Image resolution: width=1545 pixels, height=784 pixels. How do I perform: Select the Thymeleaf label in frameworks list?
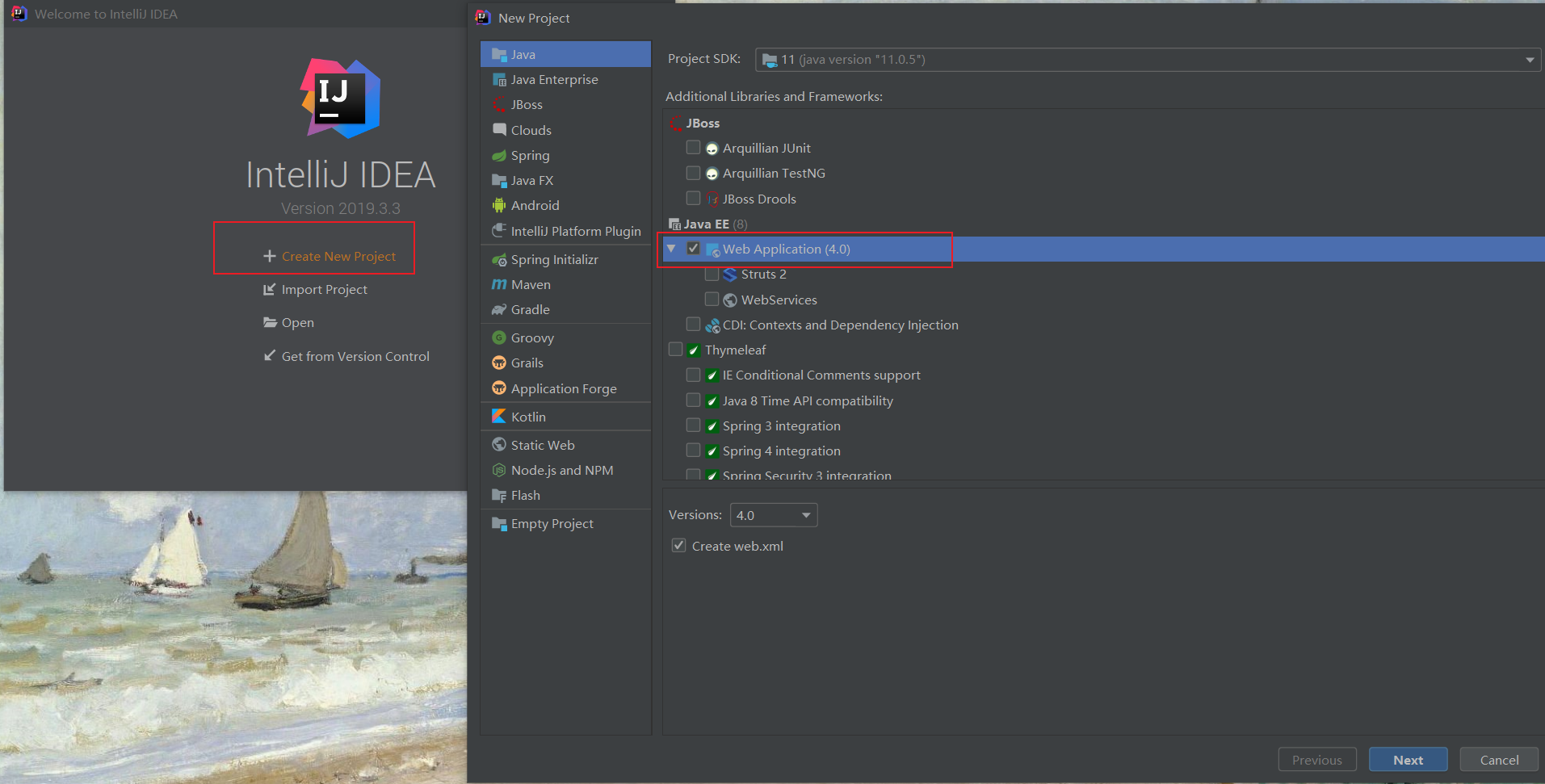[735, 350]
